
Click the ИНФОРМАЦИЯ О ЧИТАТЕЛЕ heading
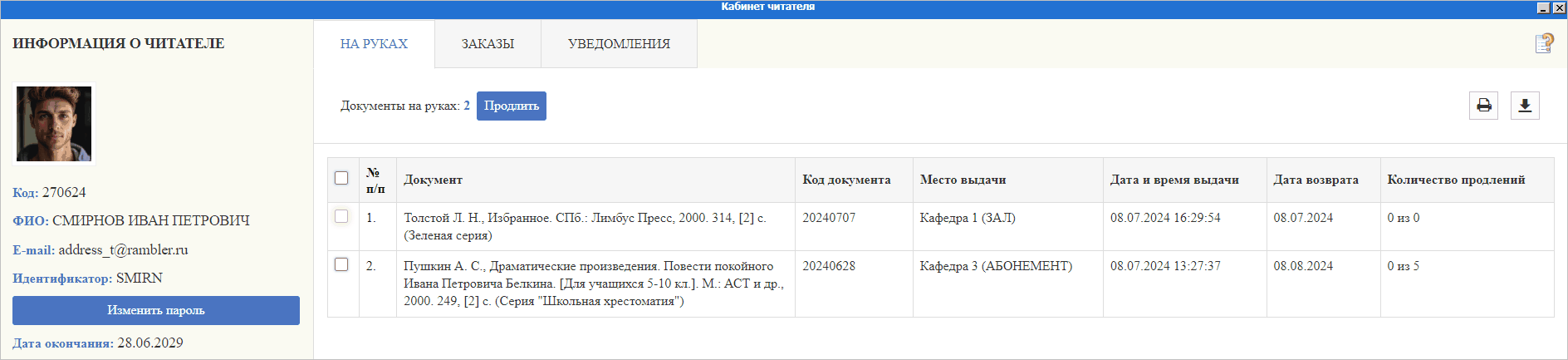[x=119, y=43]
